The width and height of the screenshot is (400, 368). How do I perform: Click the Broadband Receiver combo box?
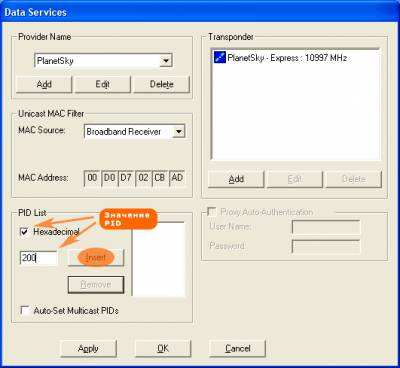(134, 132)
